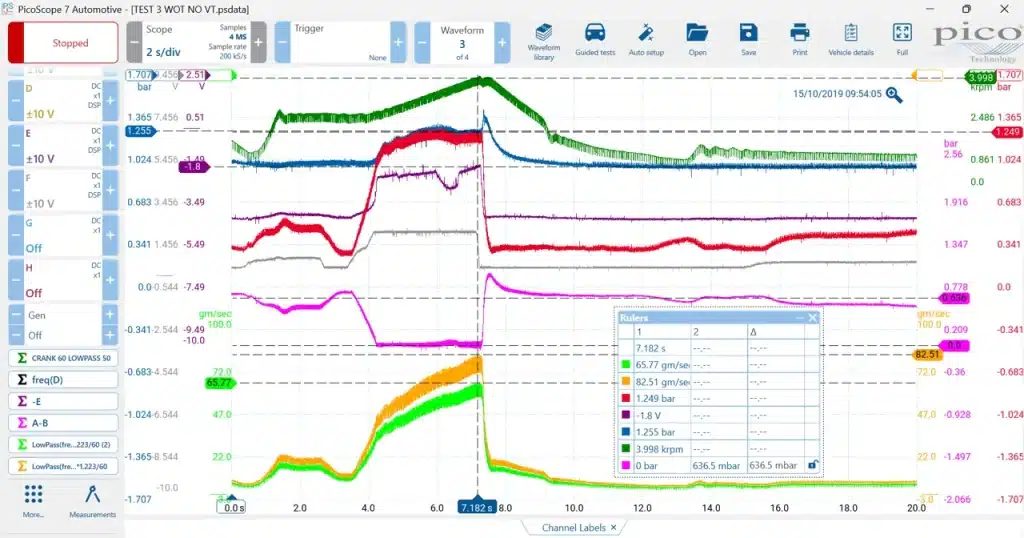Click the 0.0 s time ruler handle
1024x538 pixels.
pyautogui.click(x=232, y=507)
